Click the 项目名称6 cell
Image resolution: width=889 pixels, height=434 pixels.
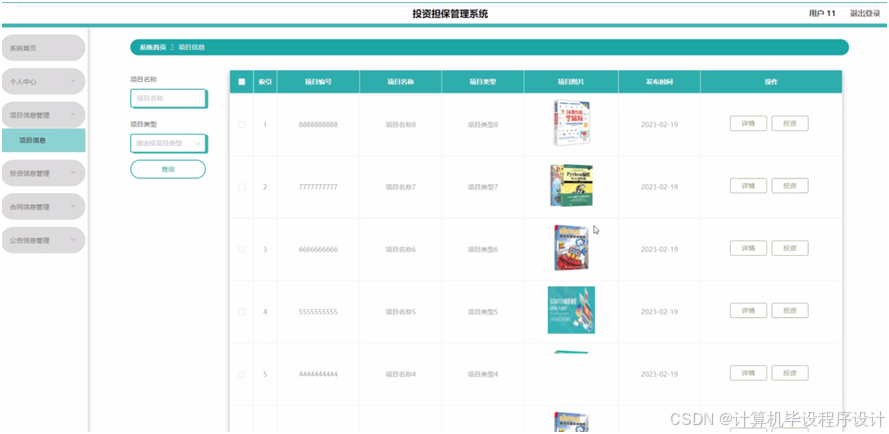[401, 250]
